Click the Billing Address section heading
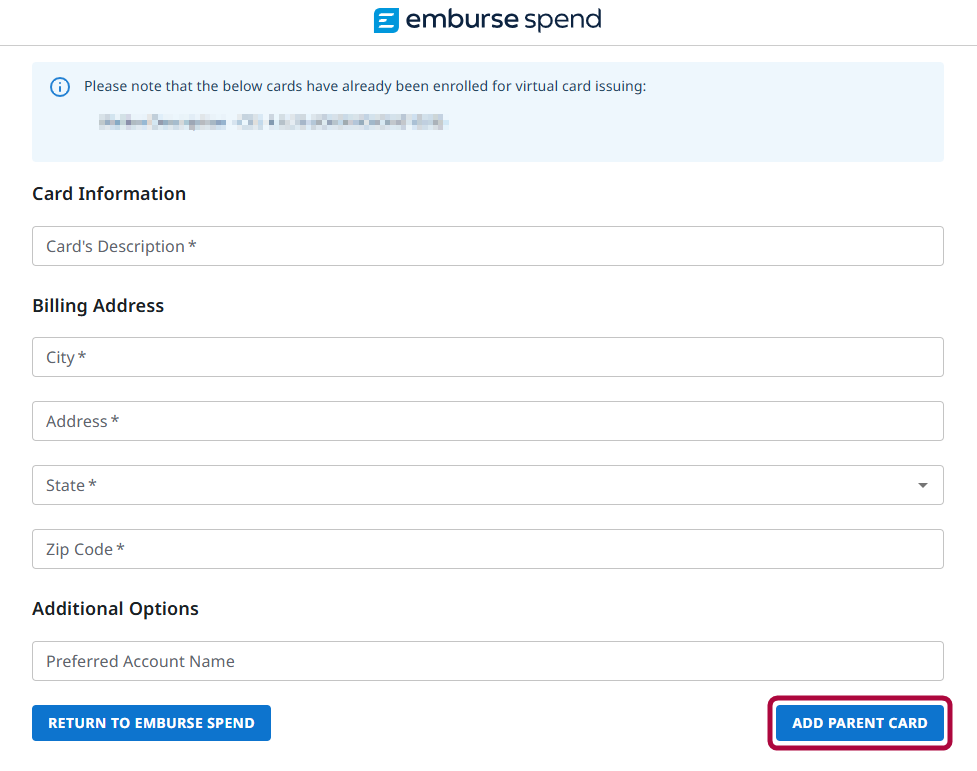The image size is (977, 771). point(97,305)
